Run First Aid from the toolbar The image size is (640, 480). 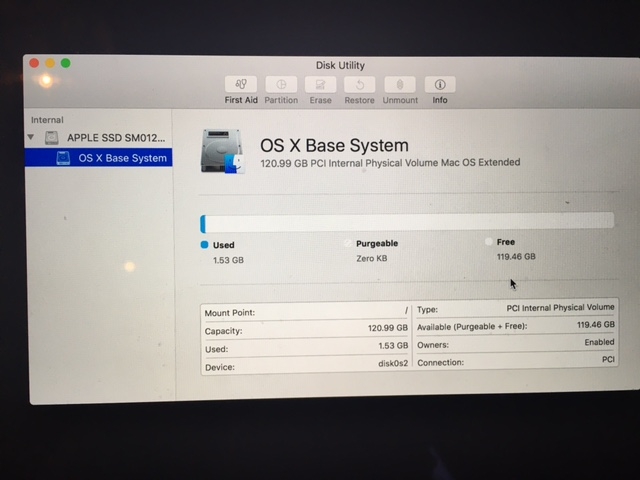pos(241,84)
